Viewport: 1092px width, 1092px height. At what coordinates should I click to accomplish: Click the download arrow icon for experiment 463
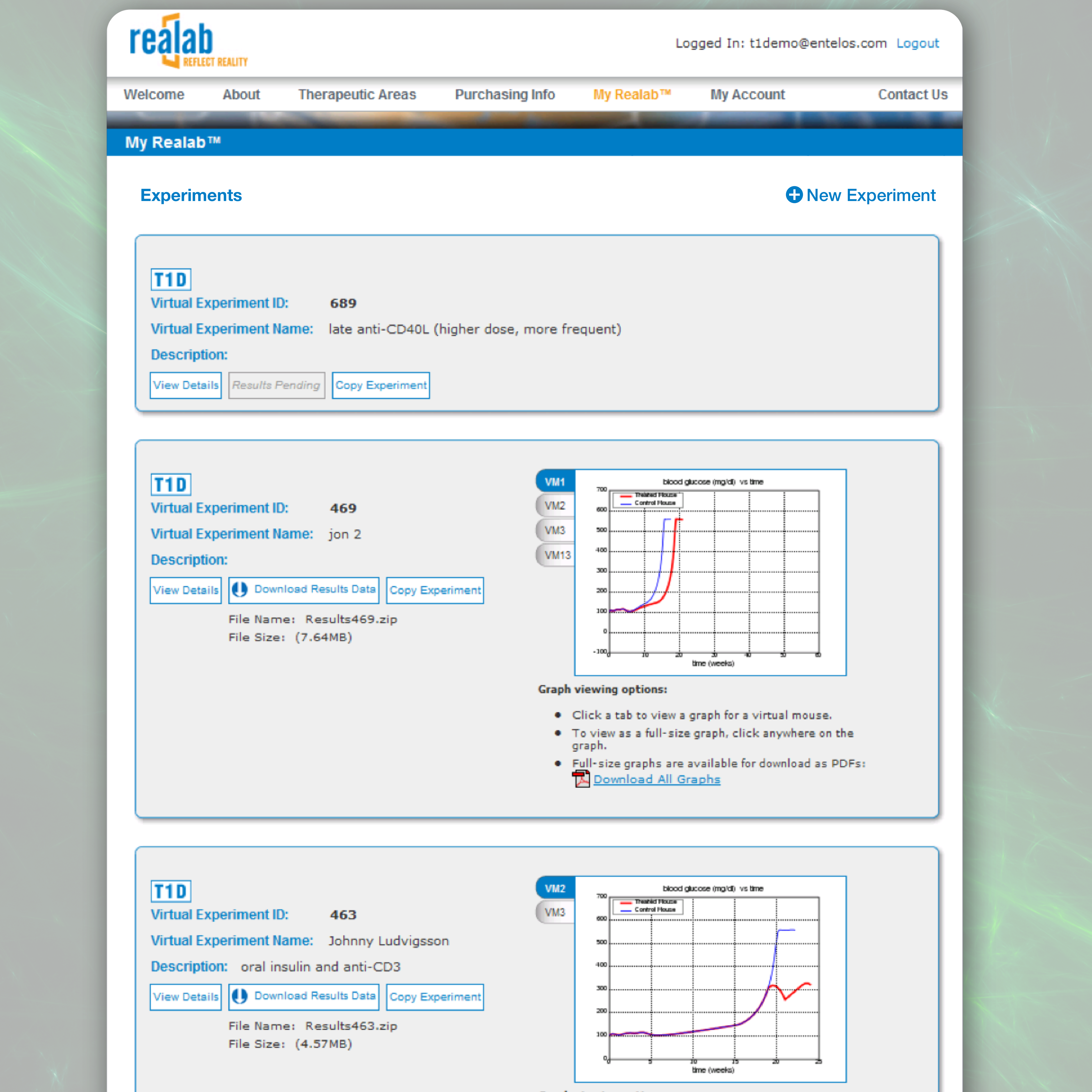240,996
